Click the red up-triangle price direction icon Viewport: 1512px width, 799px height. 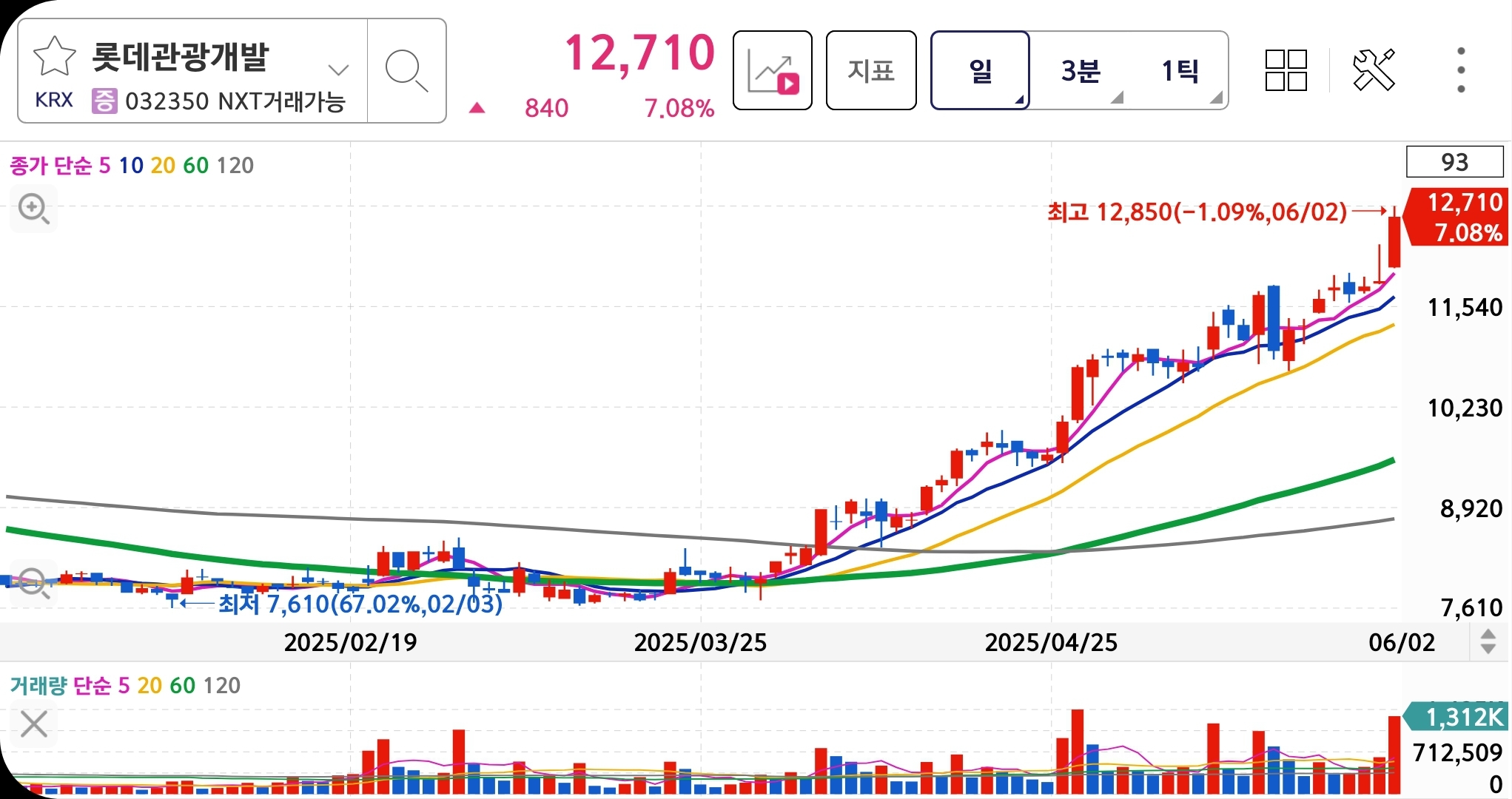pos(477,109)
